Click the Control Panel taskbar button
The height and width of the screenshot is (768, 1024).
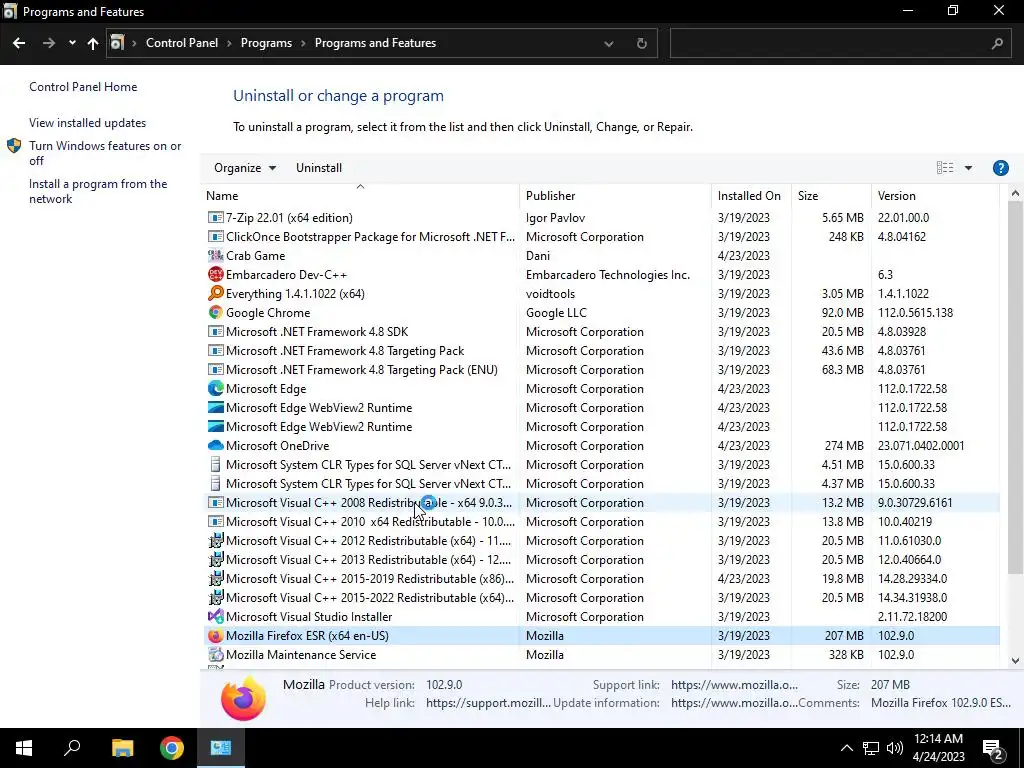[x=221, y=748]
